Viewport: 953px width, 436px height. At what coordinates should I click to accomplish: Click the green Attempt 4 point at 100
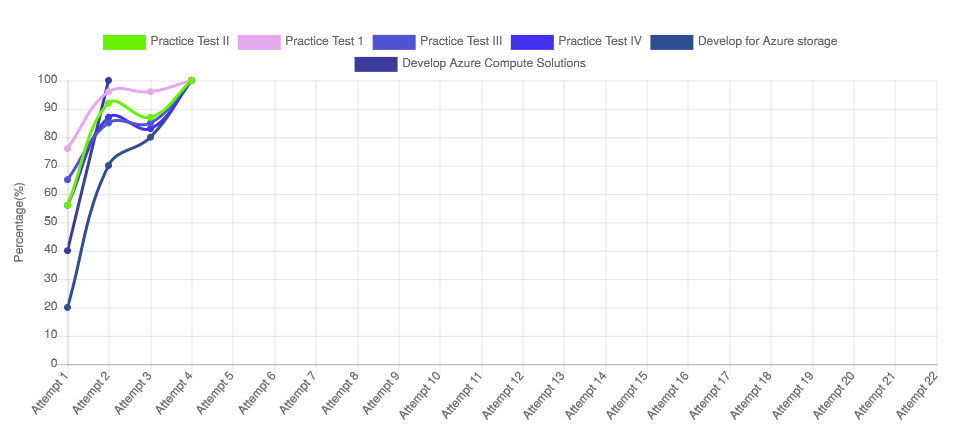point(191,80)
